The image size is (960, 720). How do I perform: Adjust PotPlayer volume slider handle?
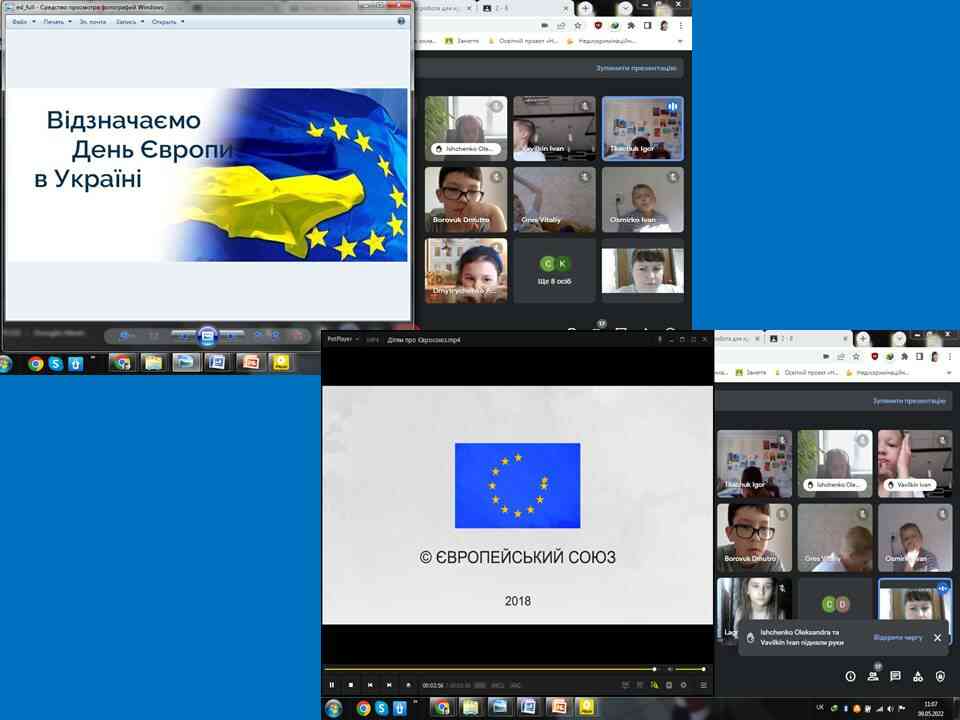(703, 669)
